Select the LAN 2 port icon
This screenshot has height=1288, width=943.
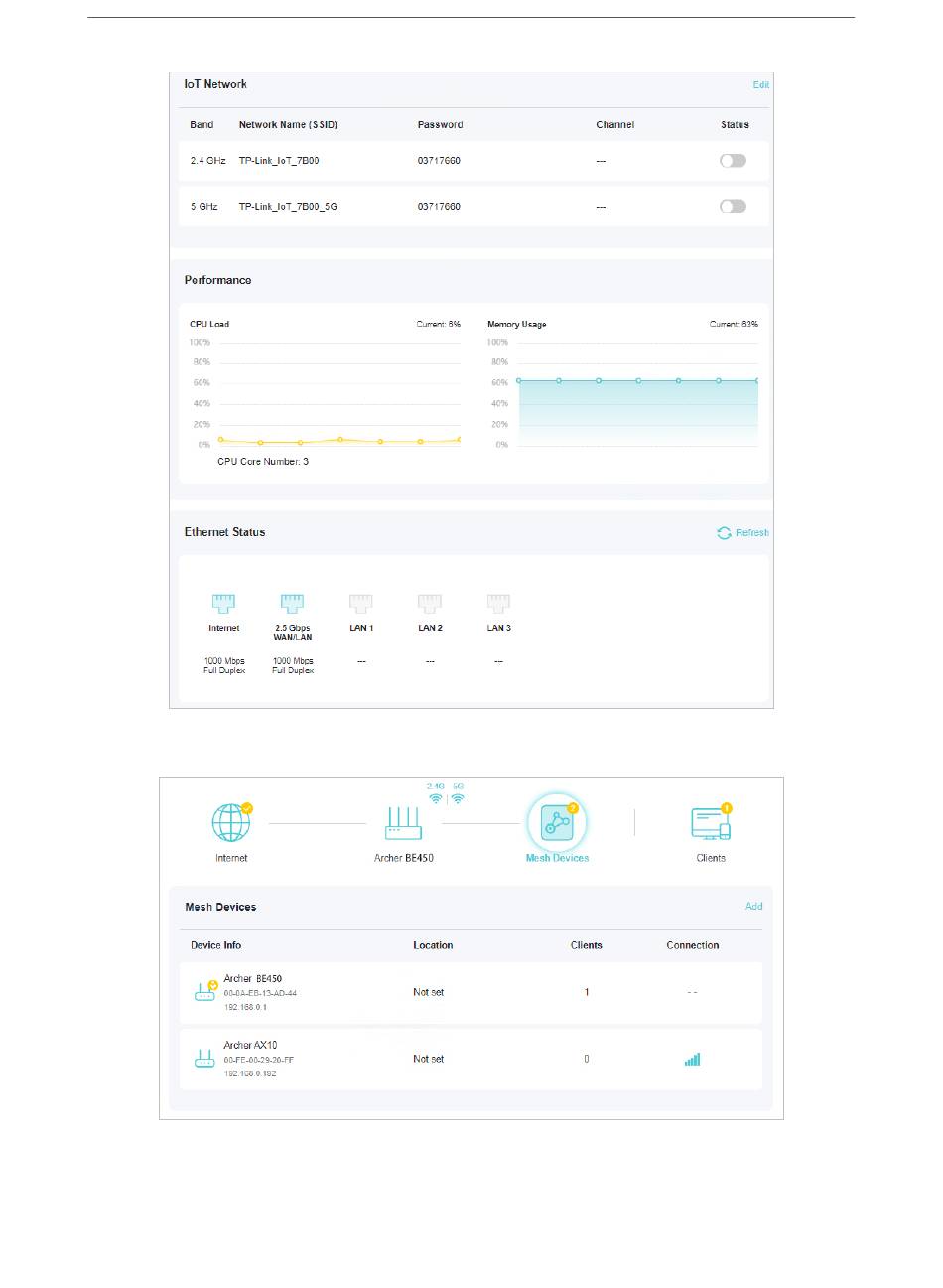click(x=430, y=604)
